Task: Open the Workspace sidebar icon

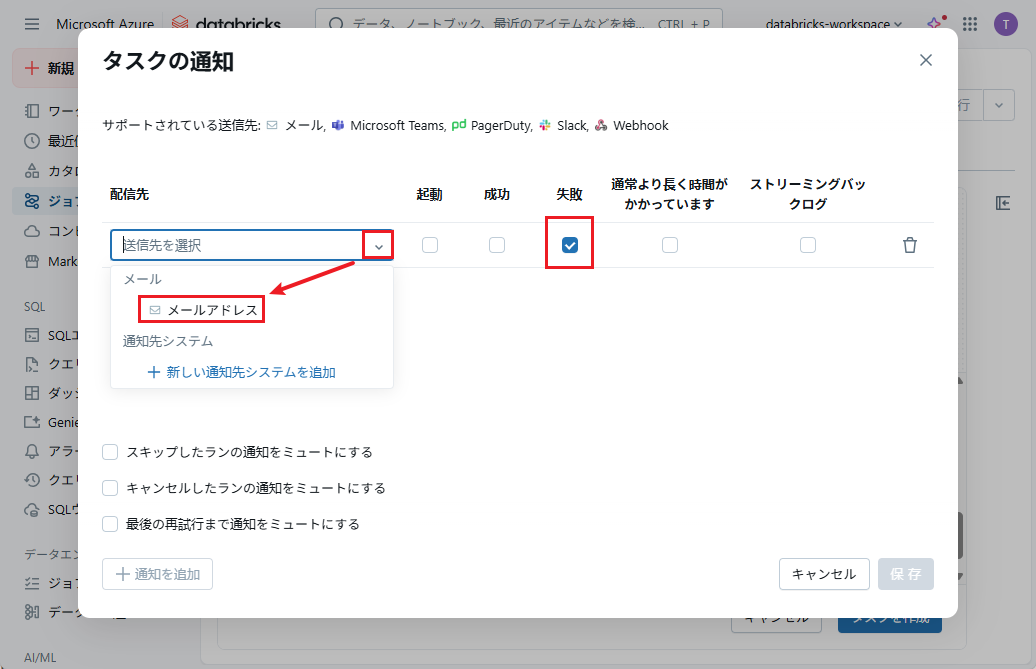Action: [x=32, y=111]
